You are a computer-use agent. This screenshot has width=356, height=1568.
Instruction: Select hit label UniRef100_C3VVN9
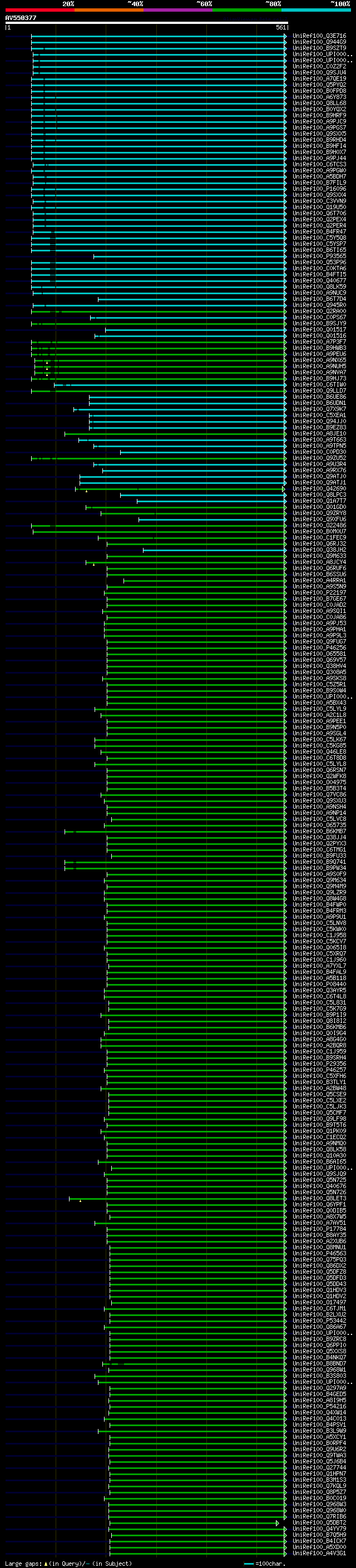[x=319, y=201]
